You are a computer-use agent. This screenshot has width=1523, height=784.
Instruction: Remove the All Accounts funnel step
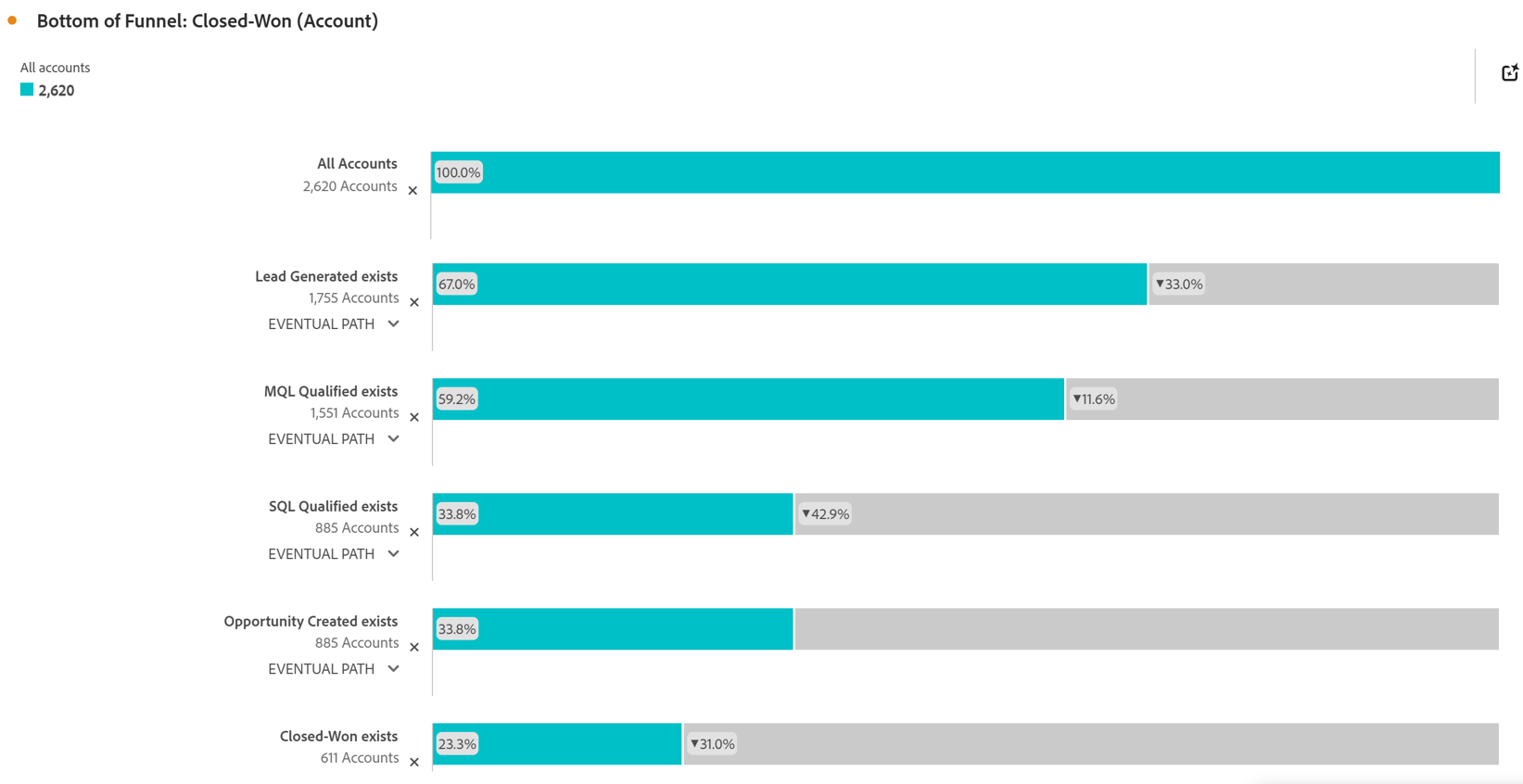(412, 191)
